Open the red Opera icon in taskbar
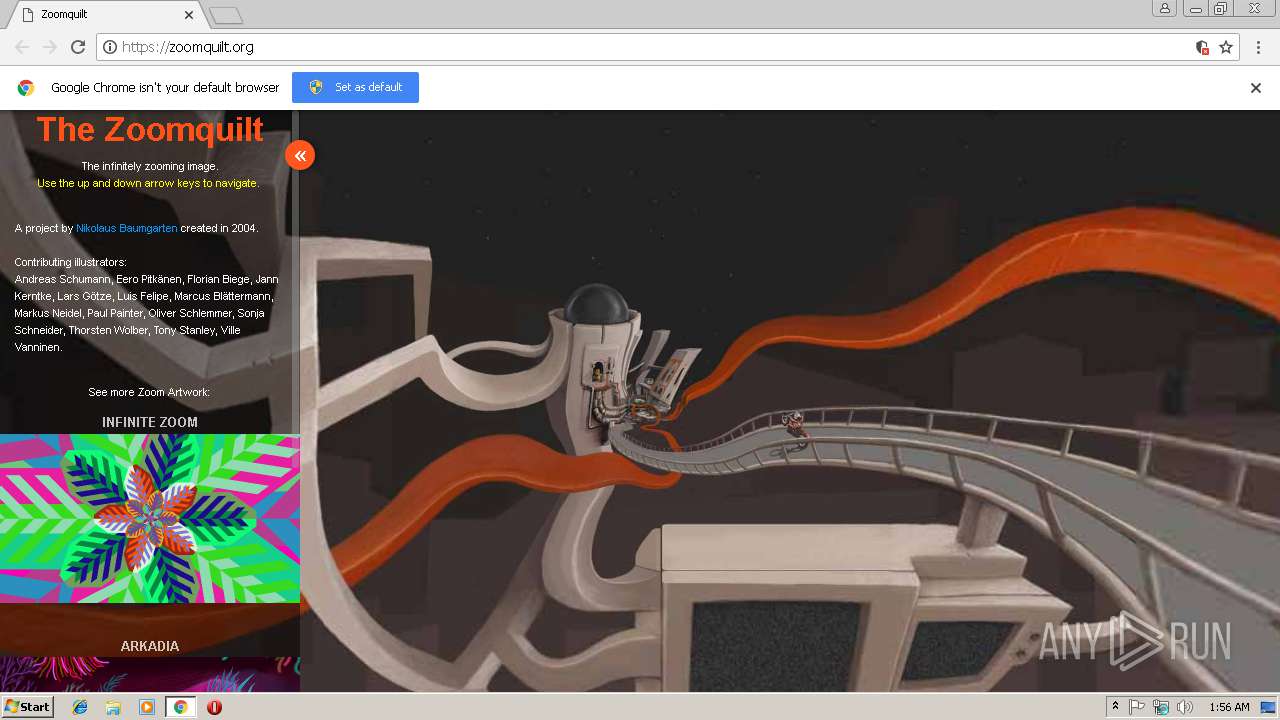 214,707
